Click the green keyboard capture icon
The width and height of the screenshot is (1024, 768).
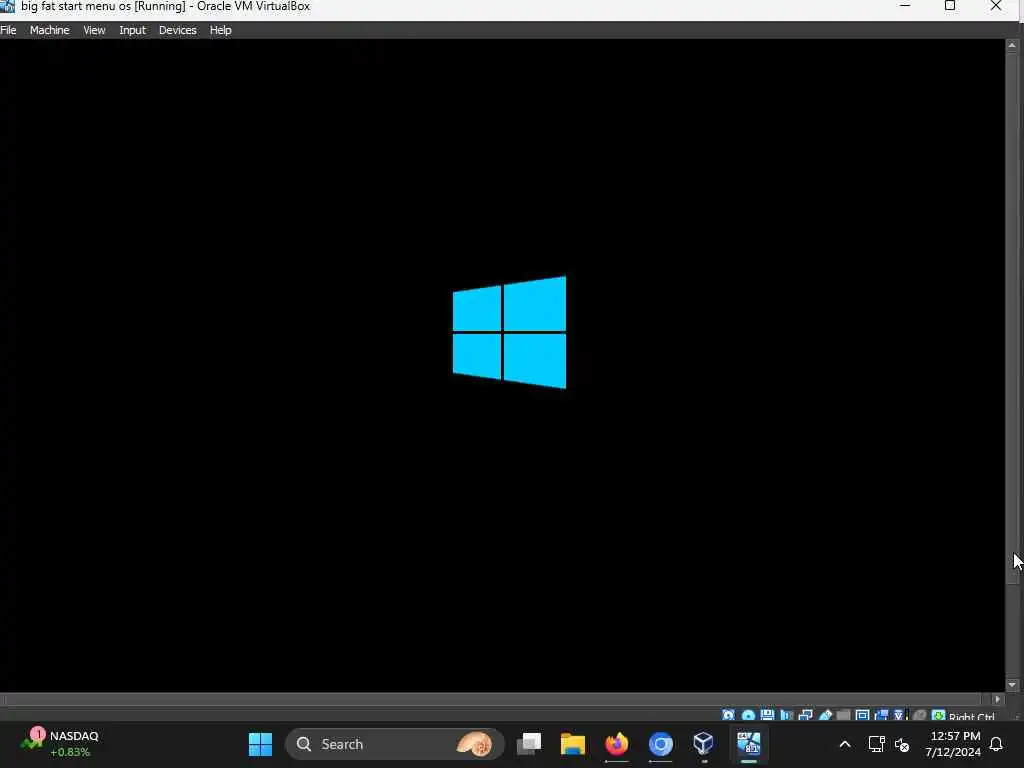(938, 716)
